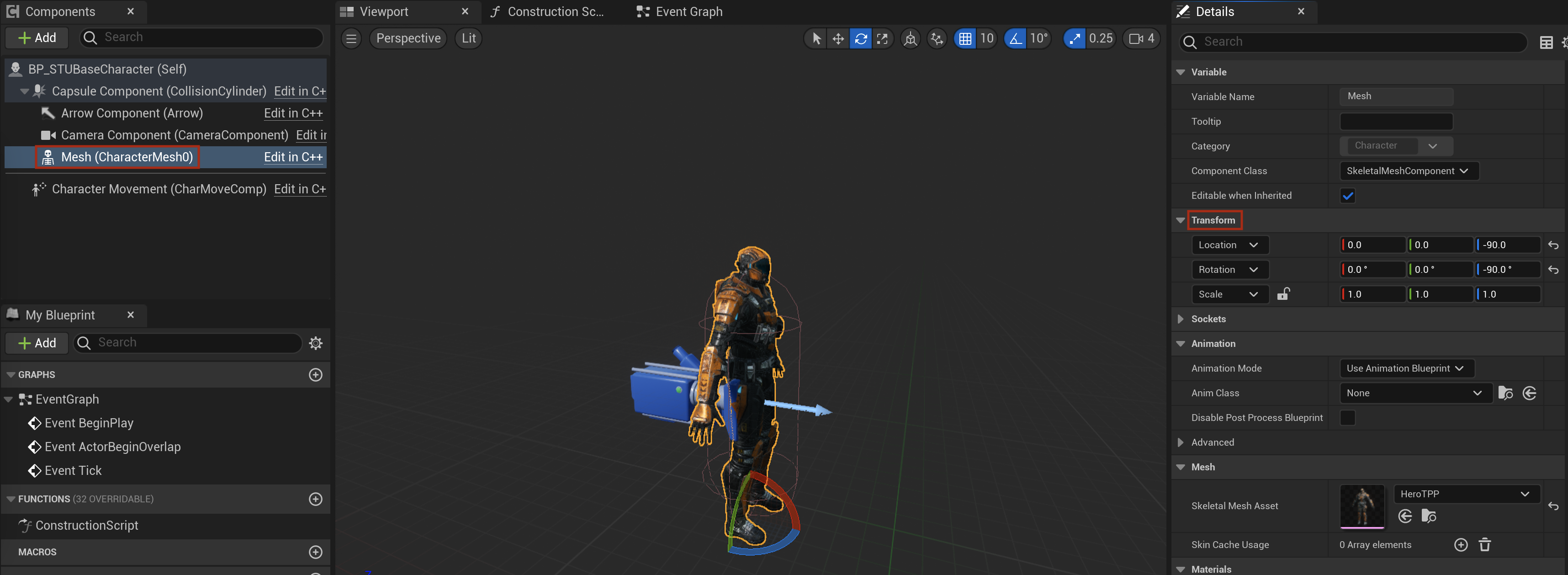Viewport: 1568px width, 575px height.
Task: Click Edit in C++ link for Arrow Component
Action: click(293, 113)
